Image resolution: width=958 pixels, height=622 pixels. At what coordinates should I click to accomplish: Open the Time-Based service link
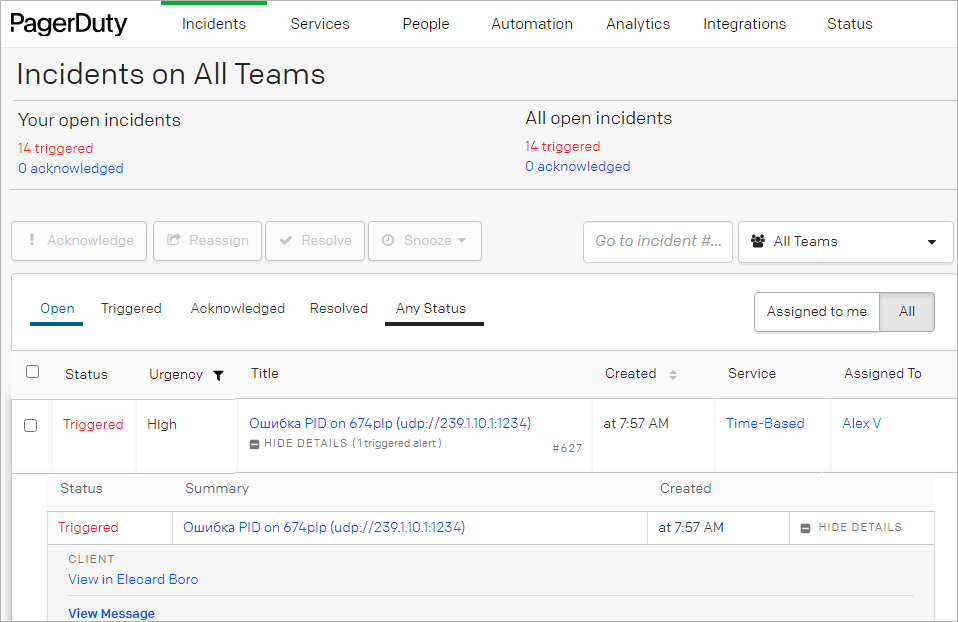765,423
